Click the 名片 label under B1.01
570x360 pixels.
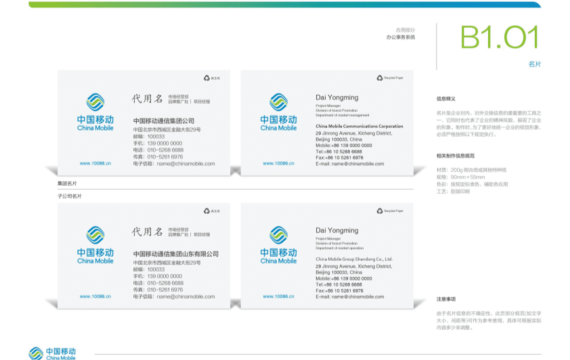click(534, 64)
